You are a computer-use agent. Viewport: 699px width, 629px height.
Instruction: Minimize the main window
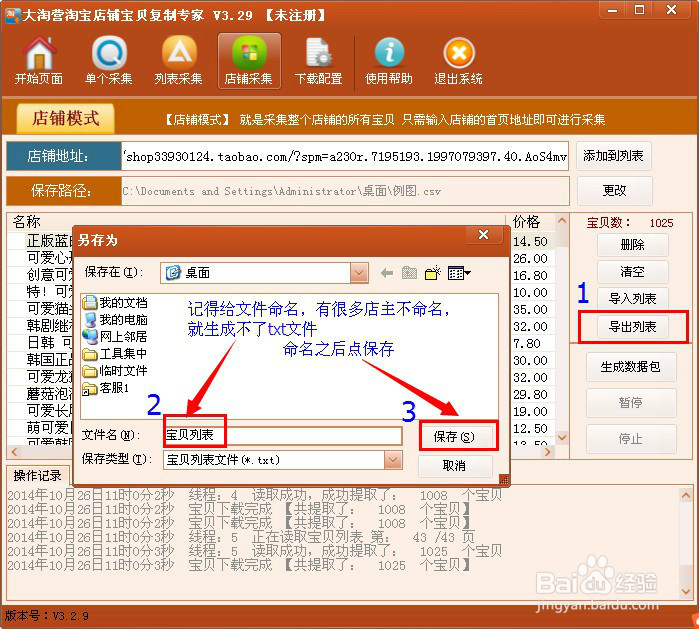point(613,10)
